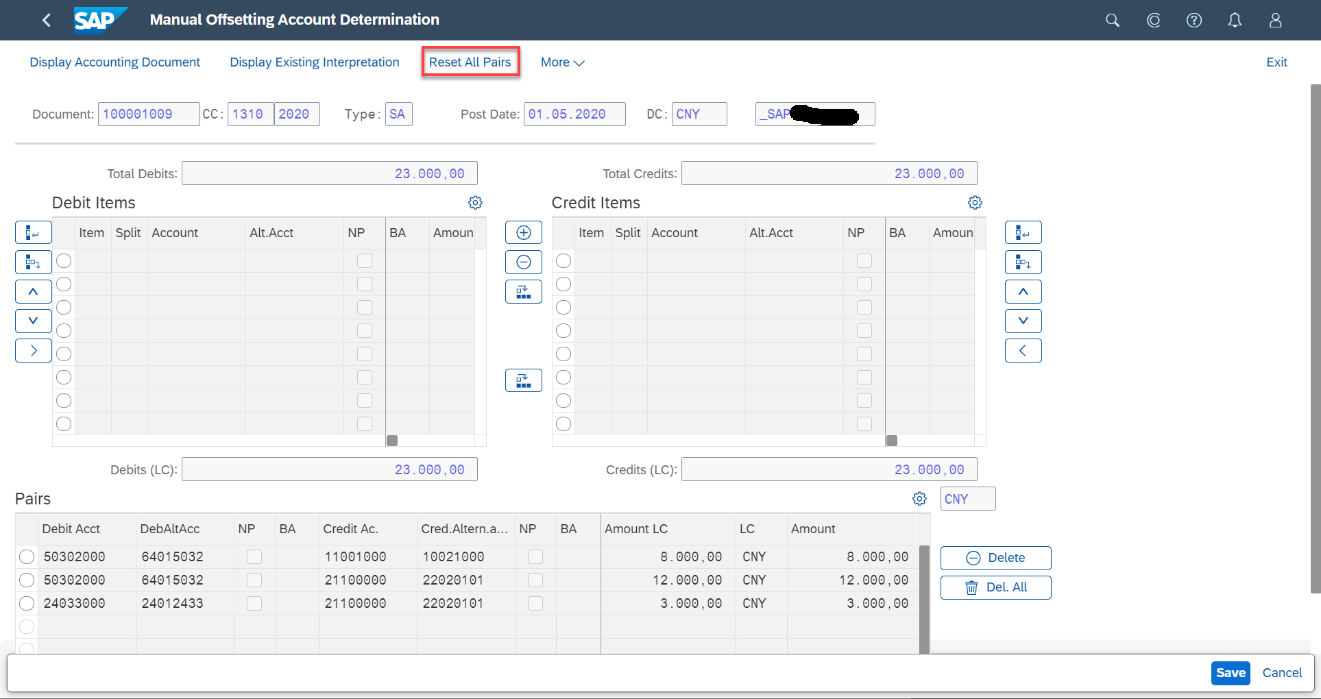Open the user profile icon in header
The height and width of the screenshot is (699, 1321).
1275,20
